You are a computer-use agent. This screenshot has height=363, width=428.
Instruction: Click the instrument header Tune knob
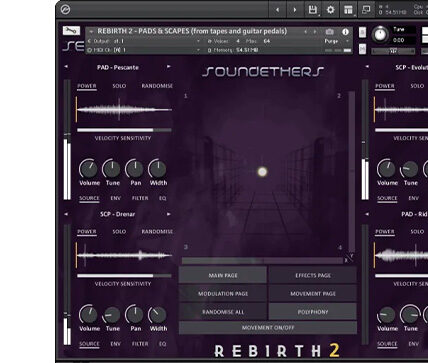pos(380,34)
